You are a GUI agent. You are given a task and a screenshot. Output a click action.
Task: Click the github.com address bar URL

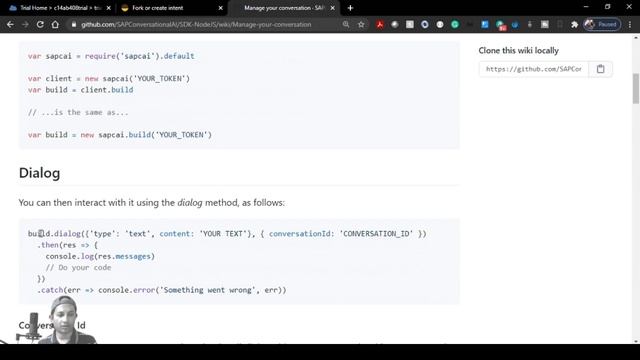[x=196, y=24]
